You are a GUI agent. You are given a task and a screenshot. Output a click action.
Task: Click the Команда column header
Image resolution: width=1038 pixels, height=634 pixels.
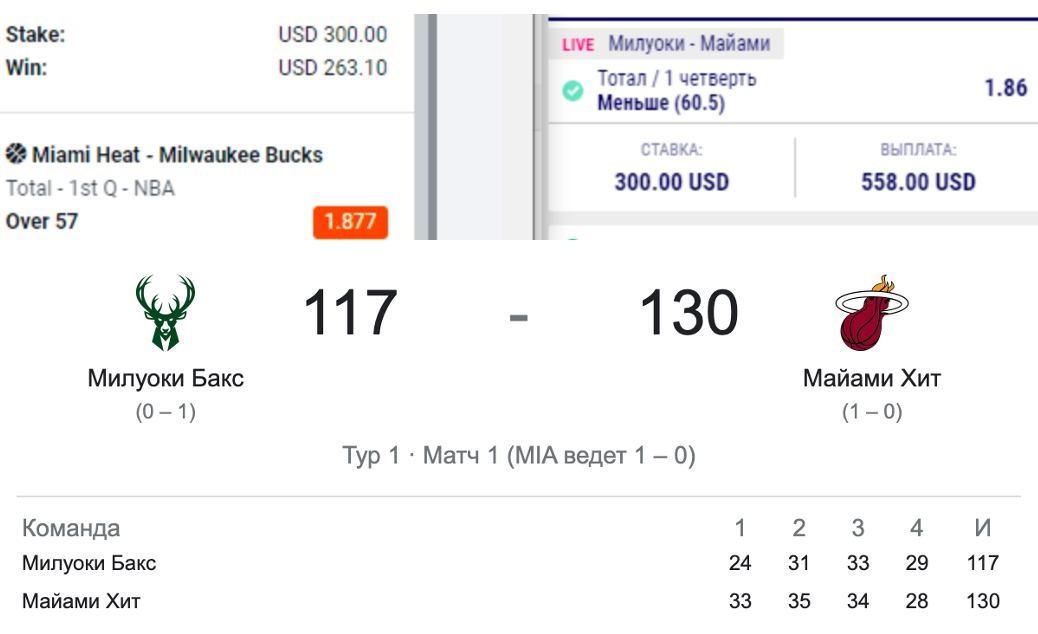(71, 528)
